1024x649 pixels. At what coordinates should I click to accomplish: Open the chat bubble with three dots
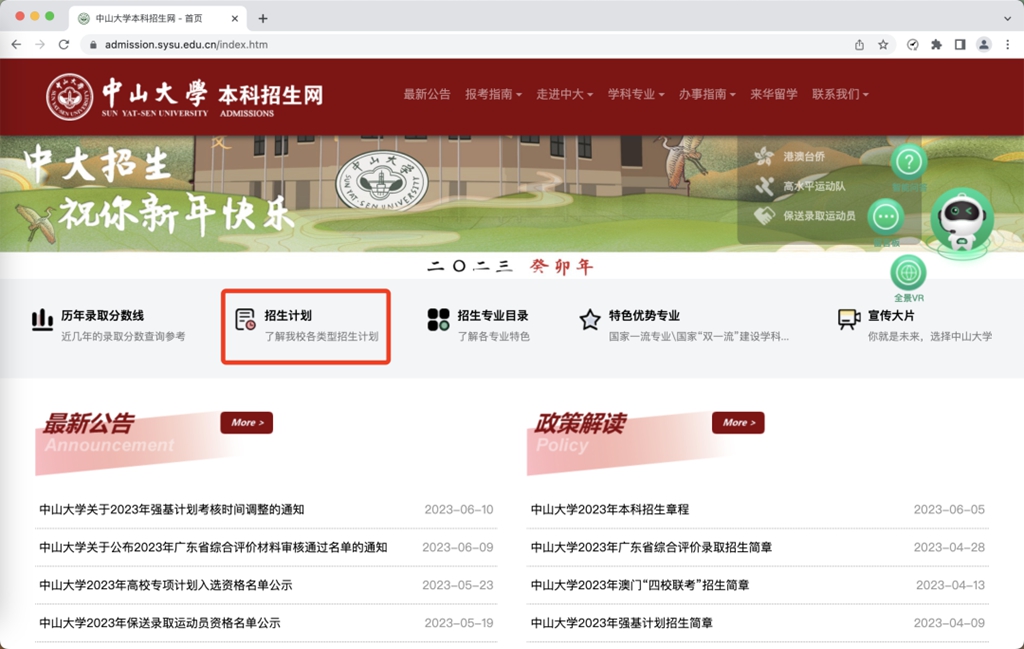[886, 216]
